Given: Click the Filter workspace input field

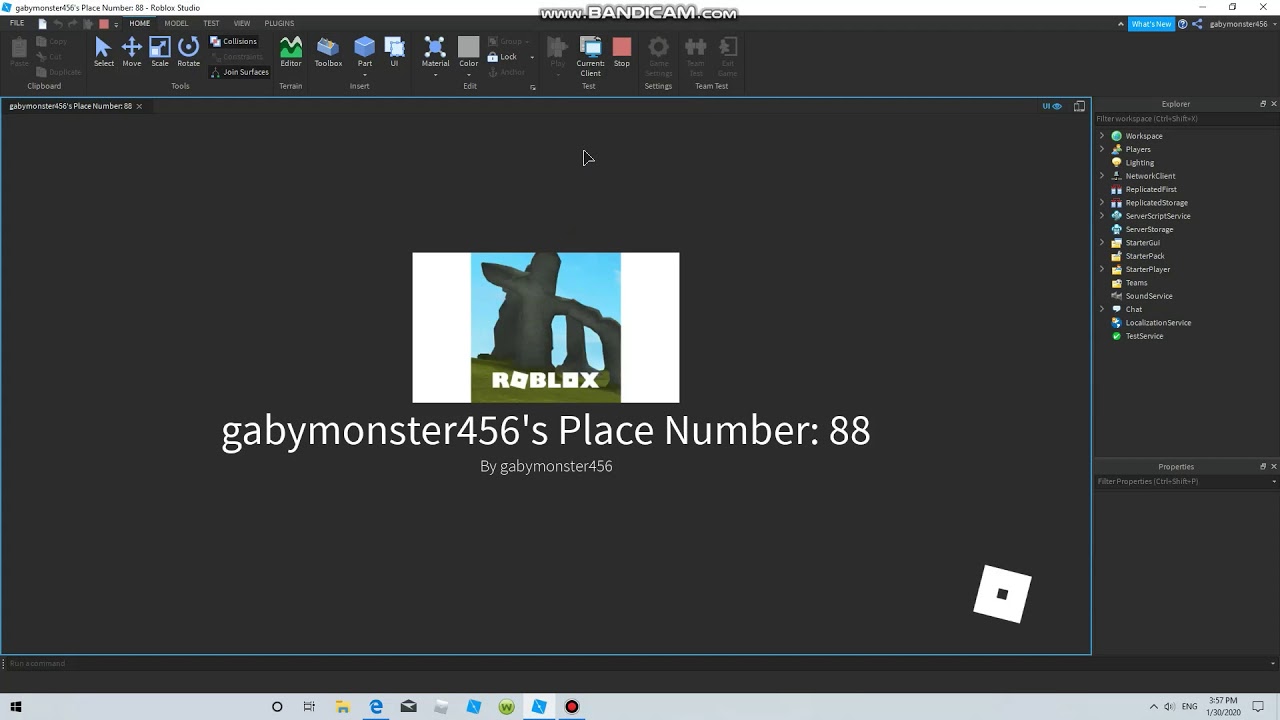Looking at the screenshot, I should tap(1185, 119).
